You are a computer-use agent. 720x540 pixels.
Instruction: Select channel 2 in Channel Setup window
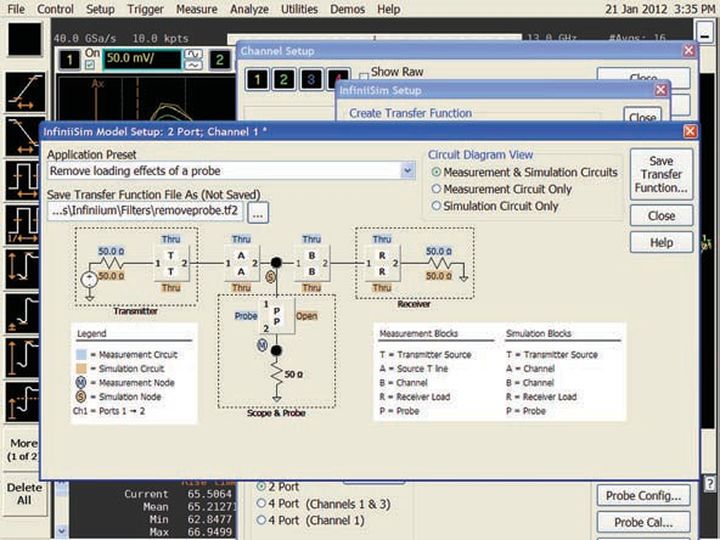point(284,79)
